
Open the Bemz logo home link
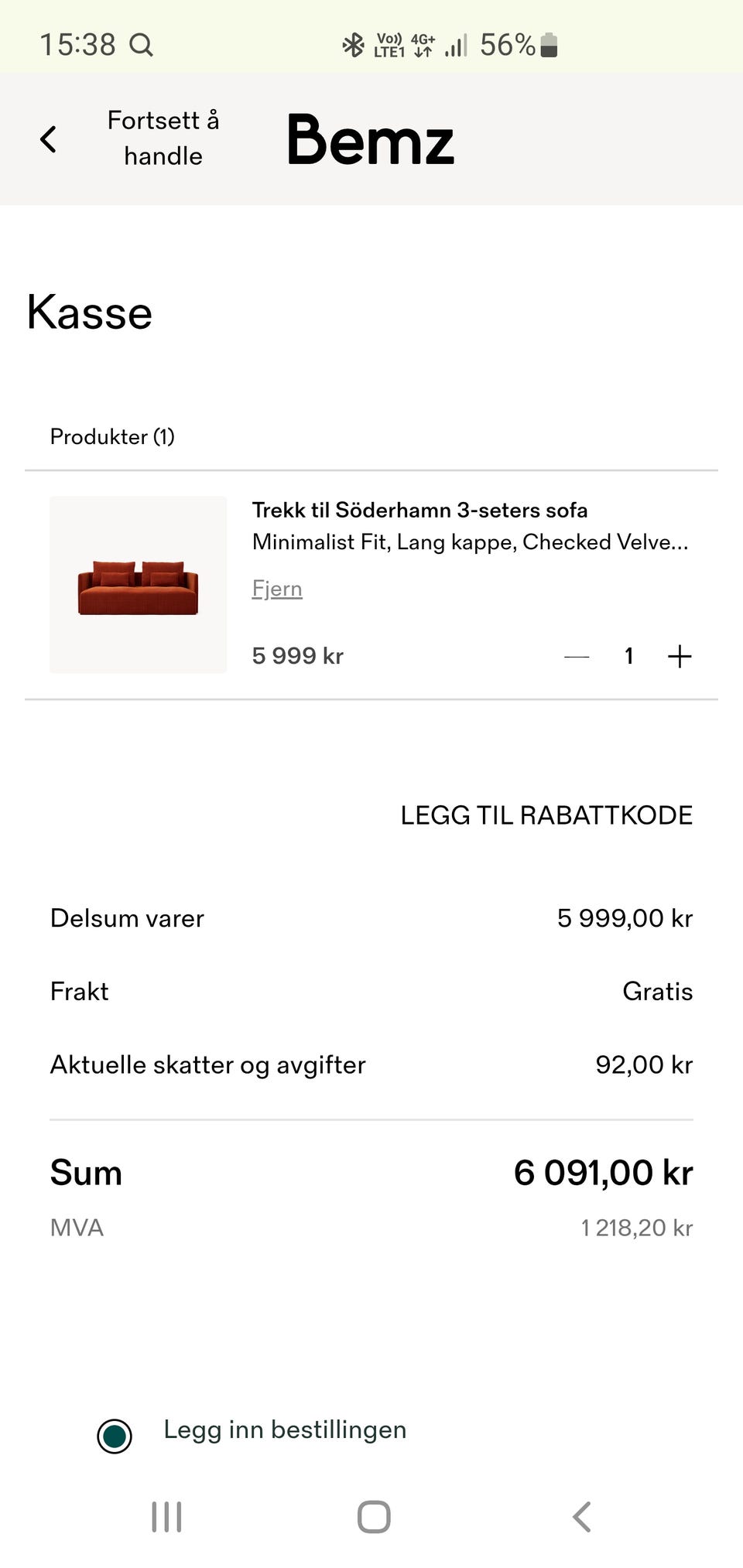370,140
